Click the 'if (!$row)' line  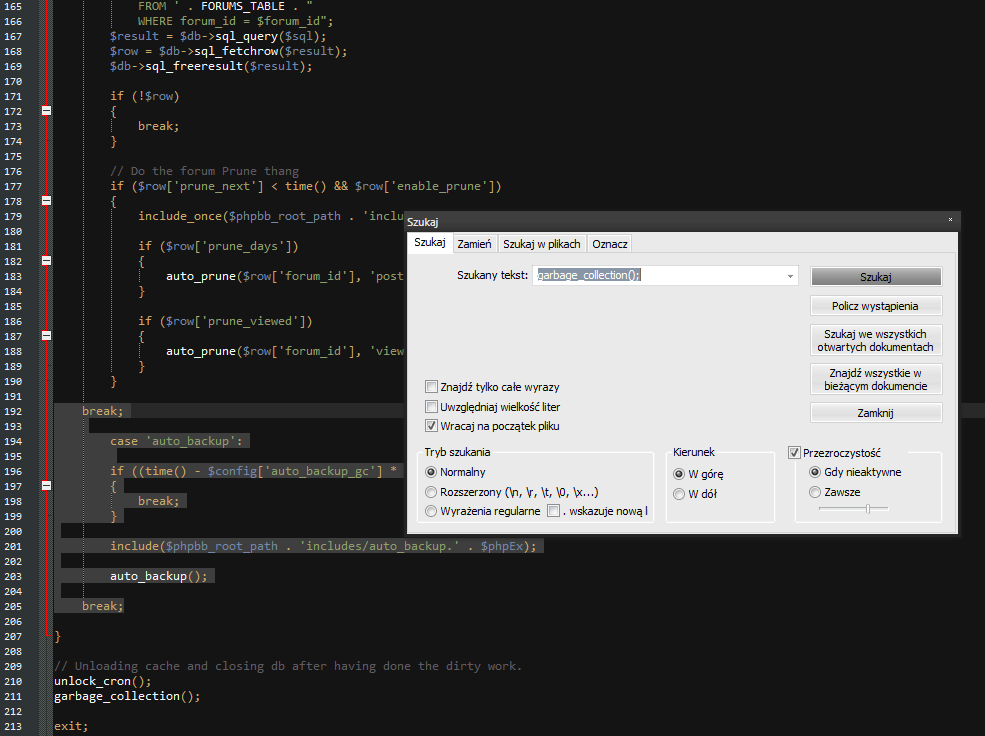pos(144,96)
